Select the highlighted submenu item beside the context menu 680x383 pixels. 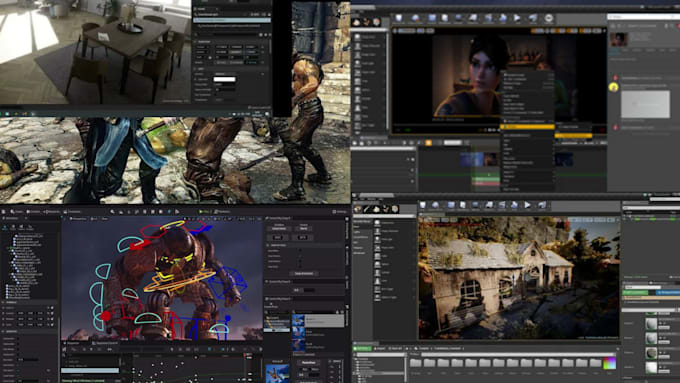click(x=574, y=136)
